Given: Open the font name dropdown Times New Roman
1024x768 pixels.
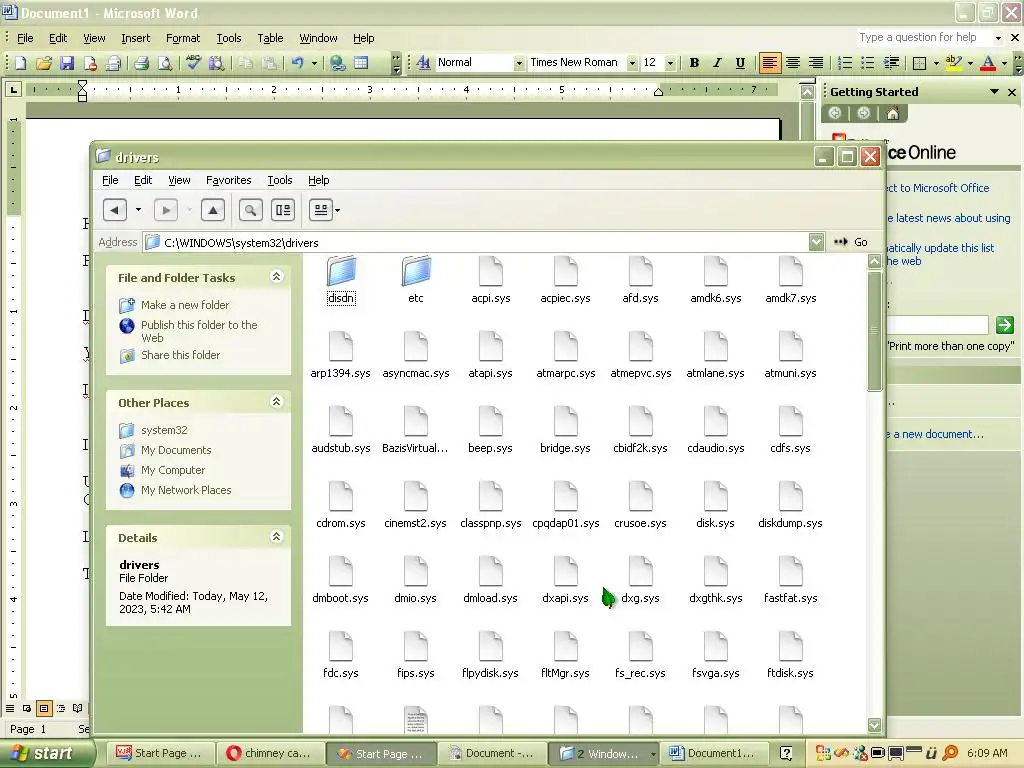Looking at the screenshot, I should coord(632,63).
